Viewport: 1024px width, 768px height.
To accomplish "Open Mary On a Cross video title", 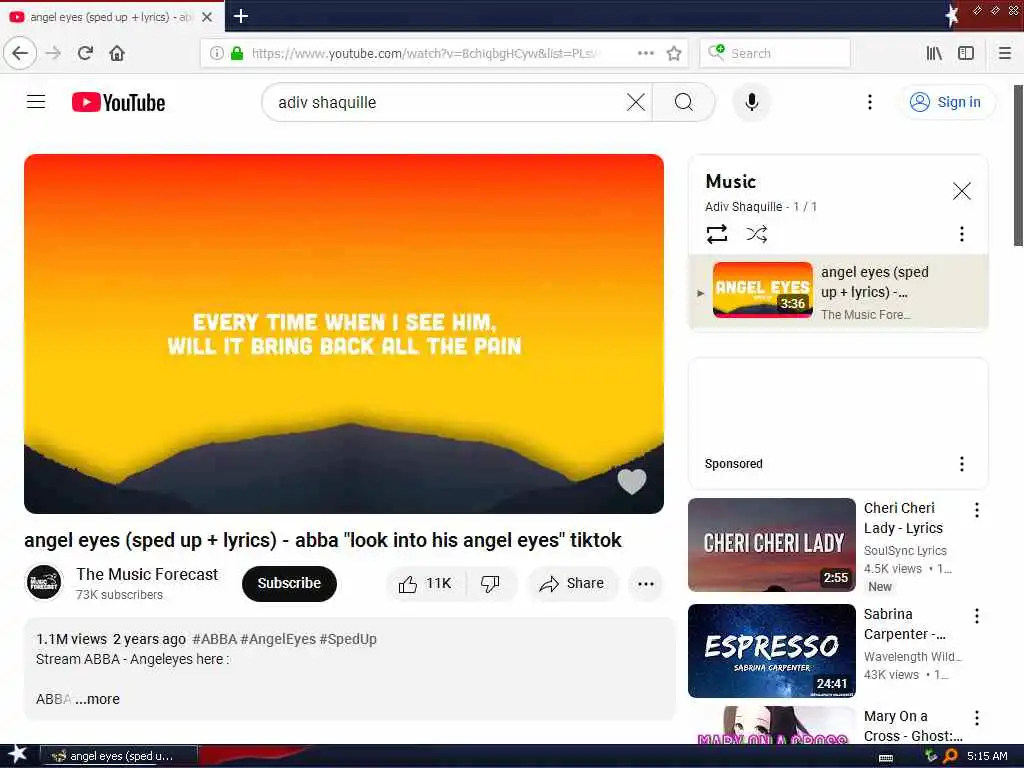I will (x=912, y=726).
